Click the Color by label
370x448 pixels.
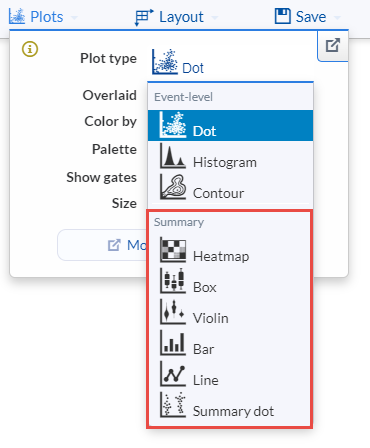pos(111,121)
